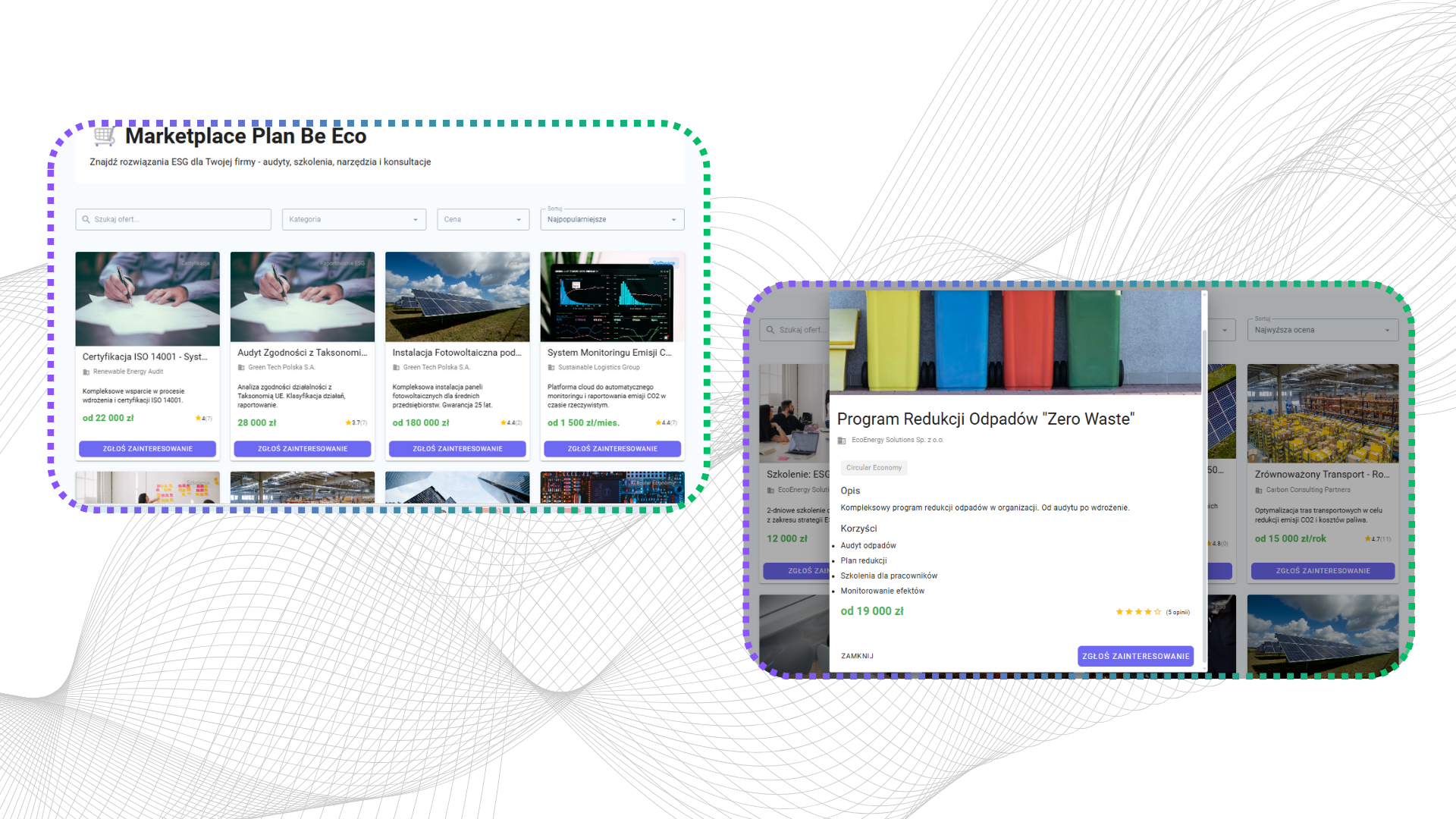Click the star icon beside 4.7 on Zrównoważony Transport

pos(1367,538)
